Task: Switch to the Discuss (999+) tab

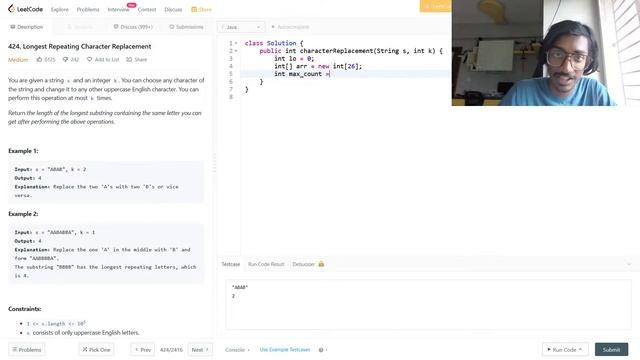Action: coord(133,27)
